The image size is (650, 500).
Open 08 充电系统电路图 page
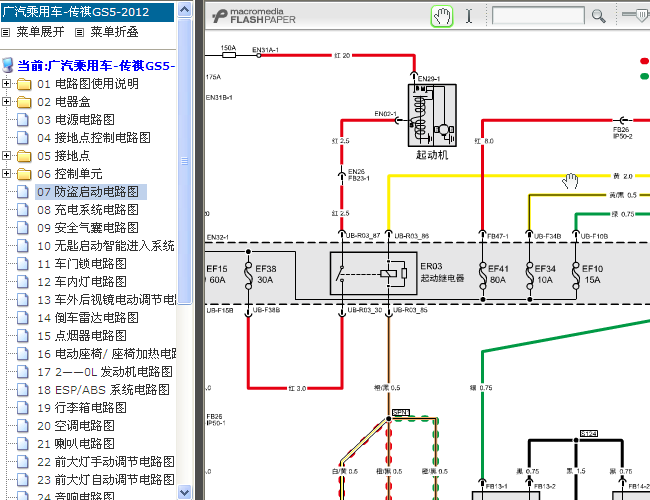88,210
